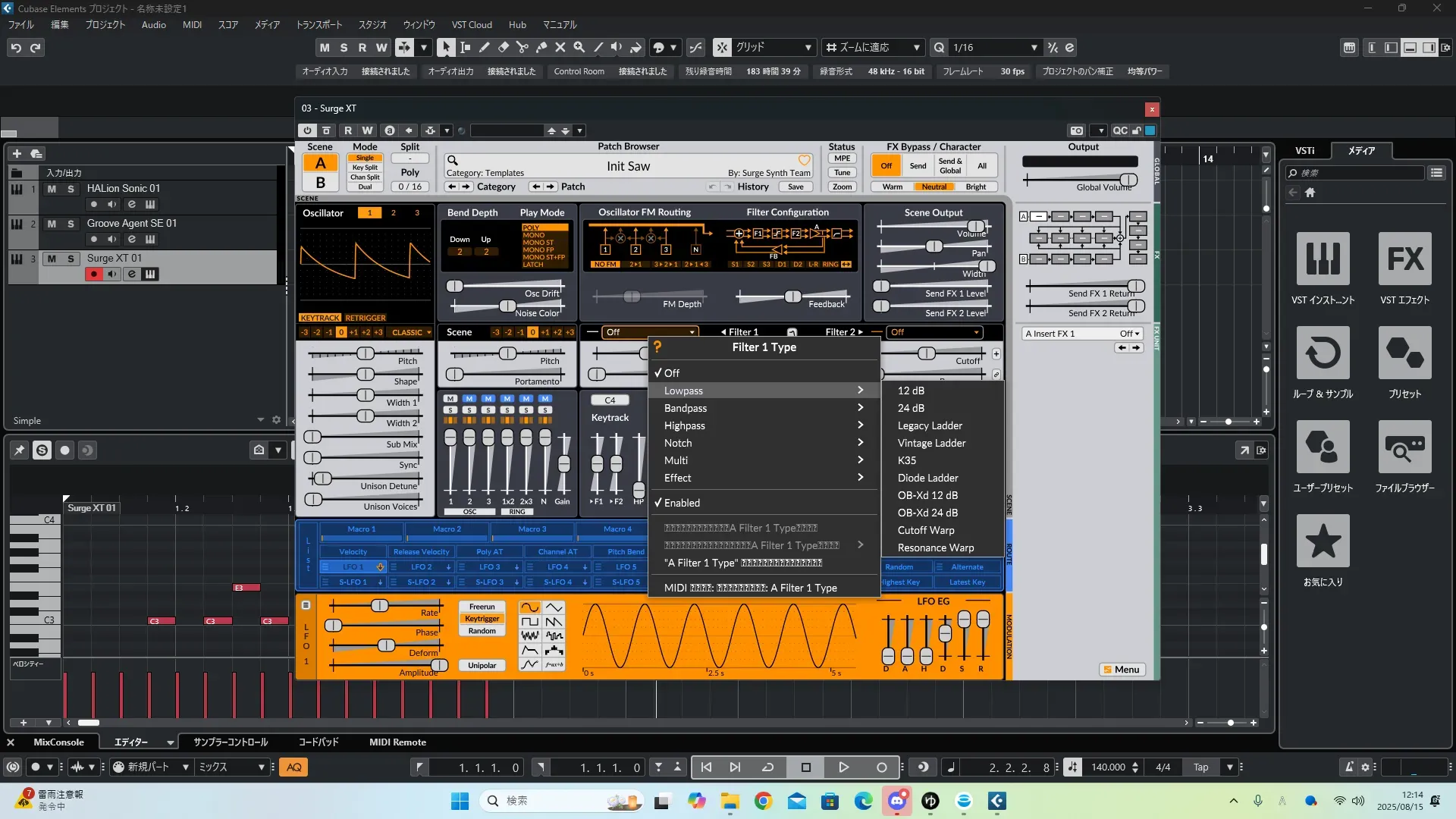The height and width of the screenshot is (819, 1456).
Task: Click the Surge XT patch search icon
Action: coord(453,161)
